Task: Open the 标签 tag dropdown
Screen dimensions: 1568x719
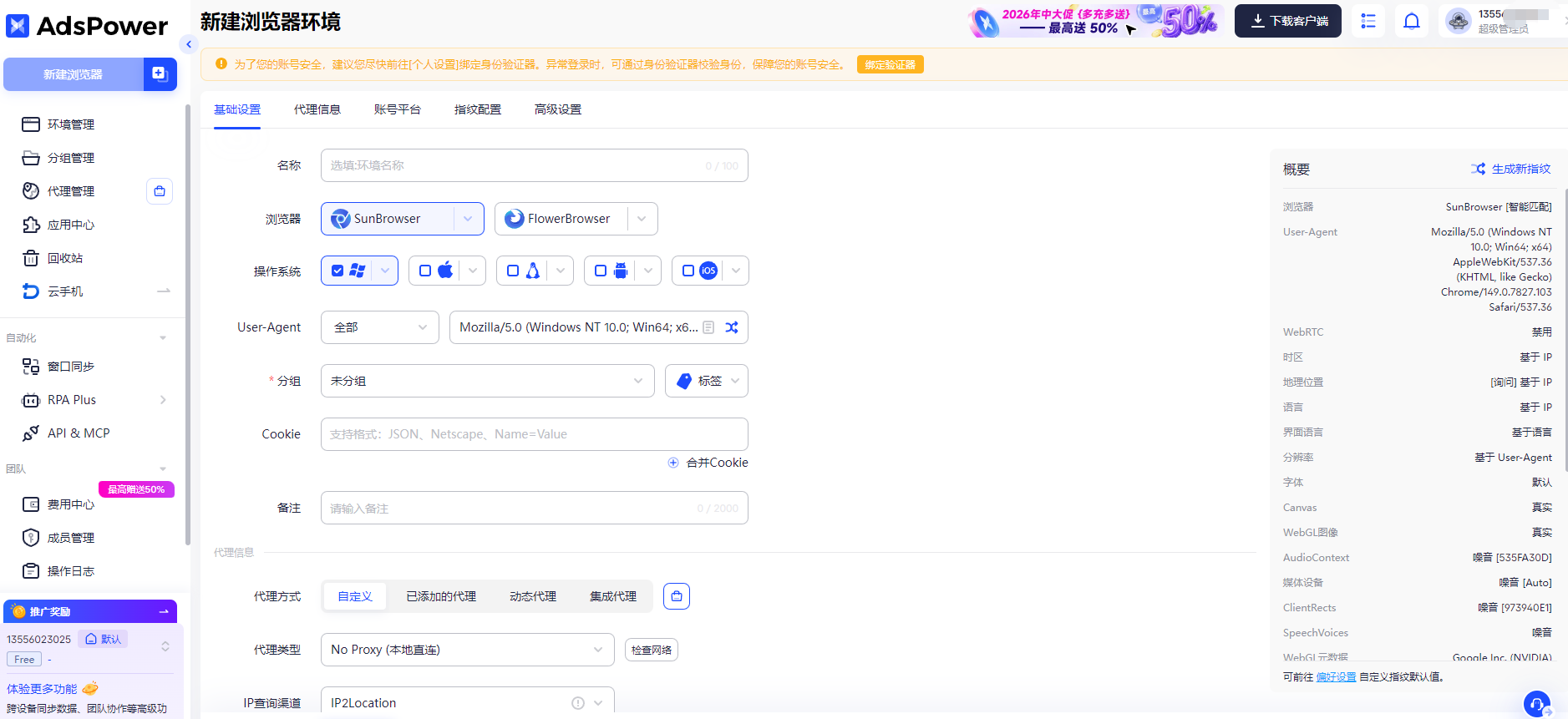Action: coord(707,381)
